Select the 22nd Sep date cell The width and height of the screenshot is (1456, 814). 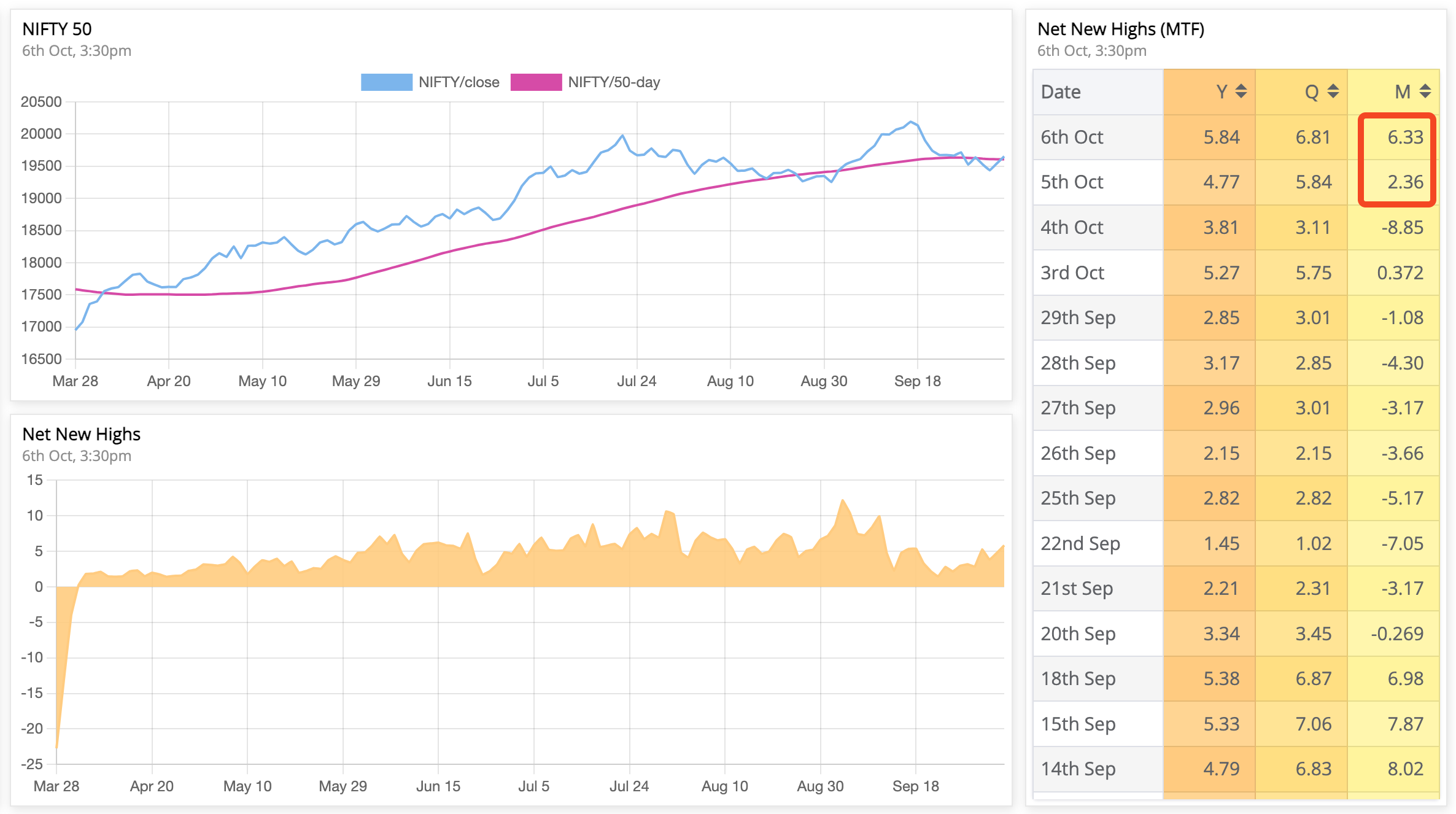1098,543
